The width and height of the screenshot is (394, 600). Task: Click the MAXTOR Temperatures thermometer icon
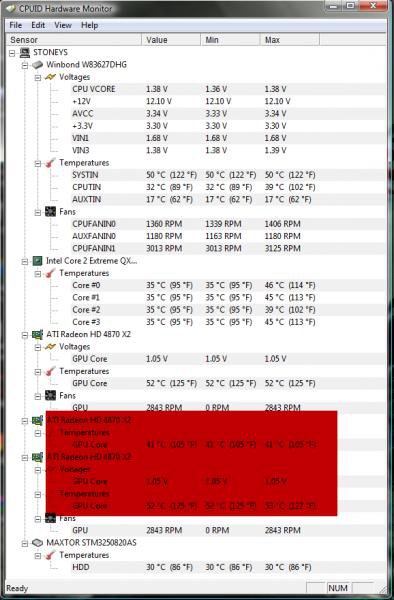pyautogui.click(x=50, y=555)
